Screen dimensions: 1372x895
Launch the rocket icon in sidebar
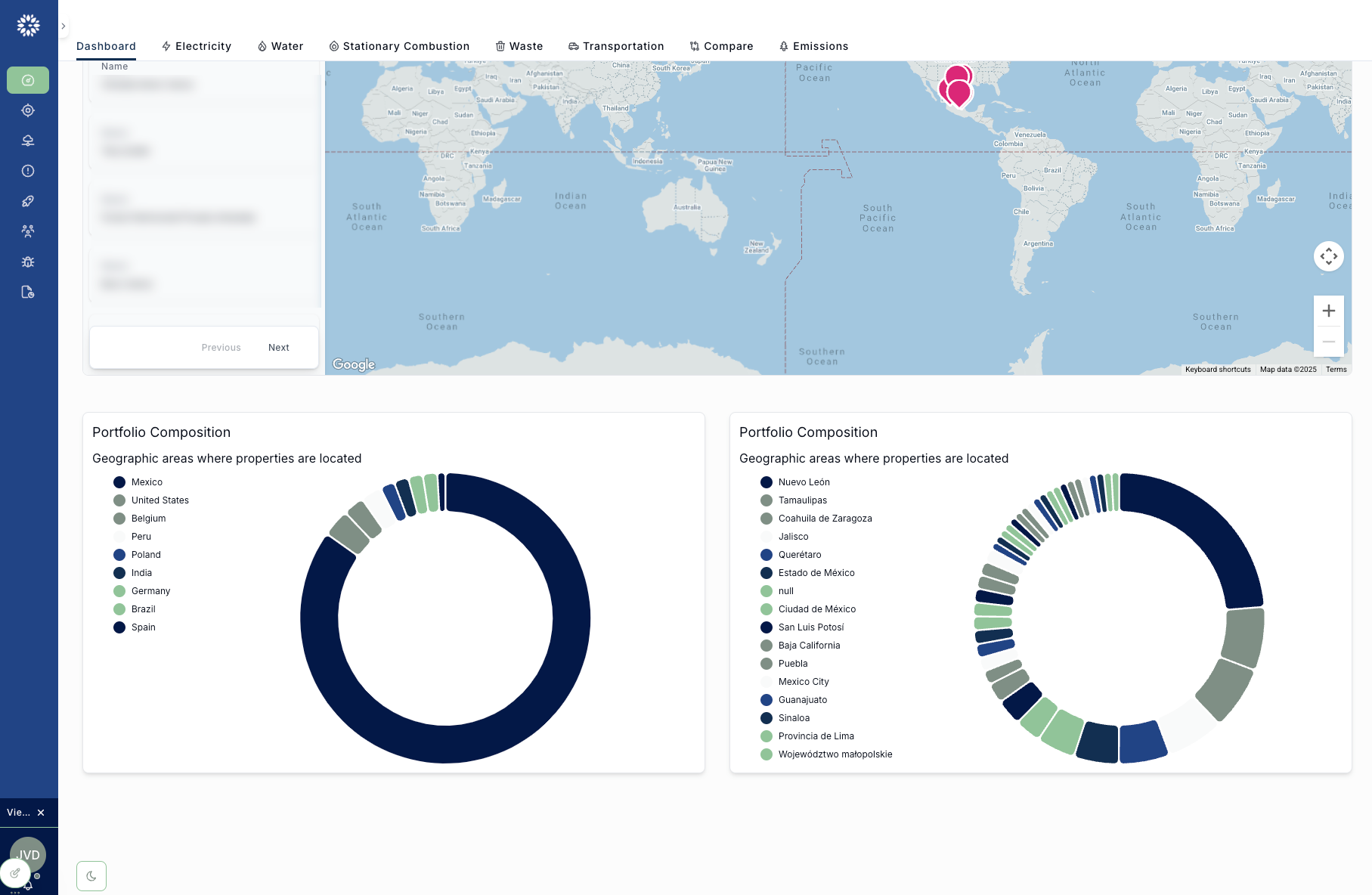[x=28, y=200]
